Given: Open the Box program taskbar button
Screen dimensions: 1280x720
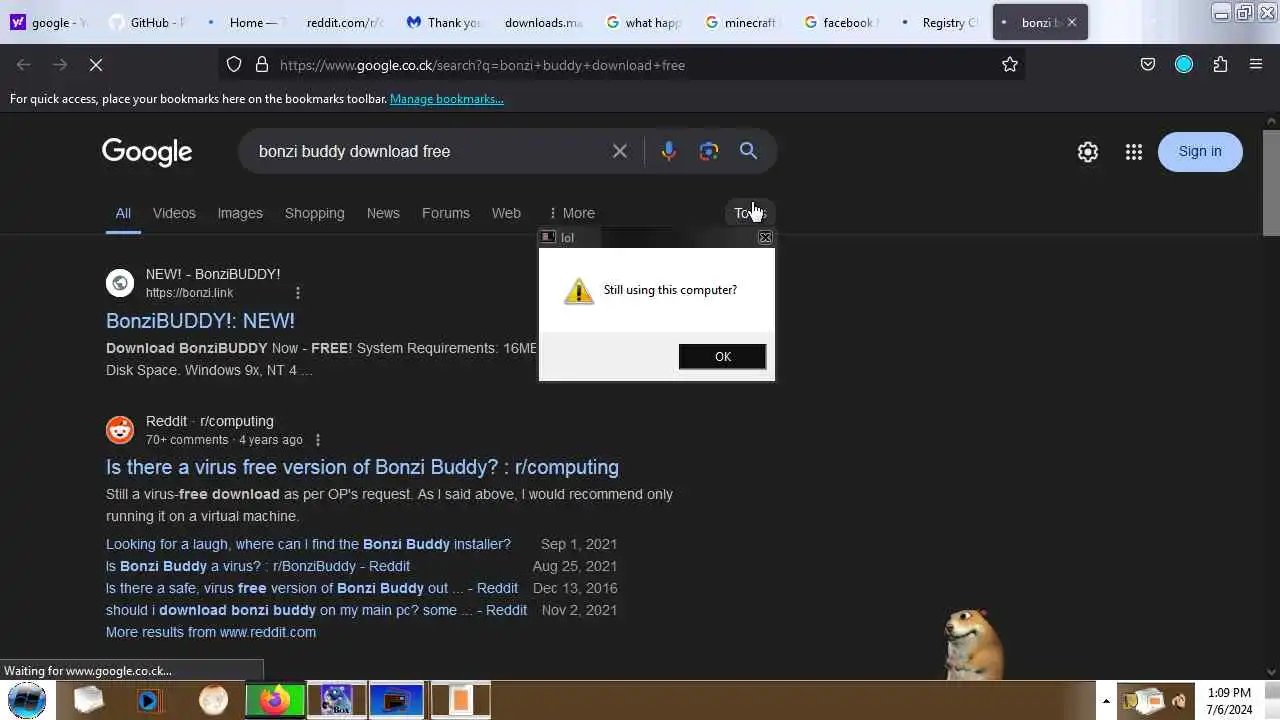Looking at the screenshot, I should [x=336, y=700].
